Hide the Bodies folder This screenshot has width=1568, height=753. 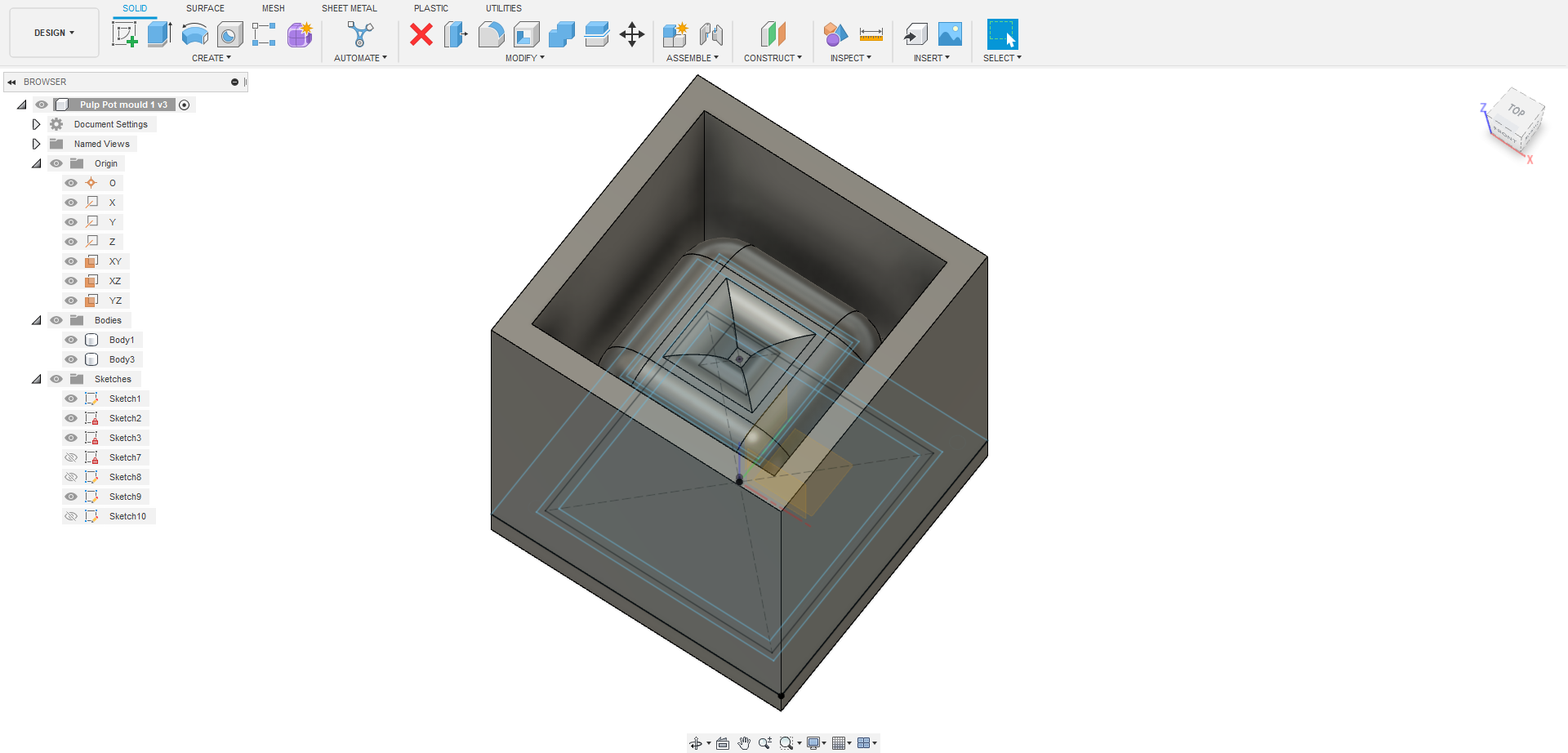point(56,320)
